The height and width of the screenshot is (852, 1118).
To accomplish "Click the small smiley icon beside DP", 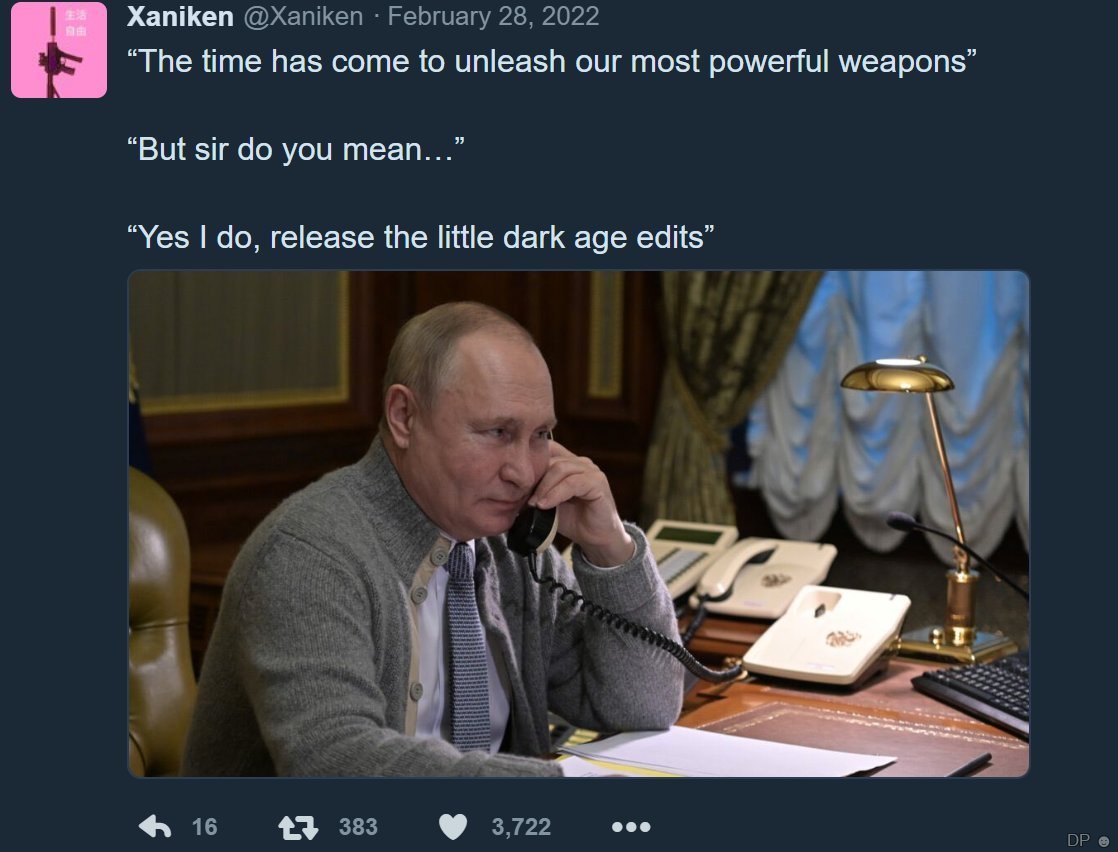I will click(x=1104, y=841).
